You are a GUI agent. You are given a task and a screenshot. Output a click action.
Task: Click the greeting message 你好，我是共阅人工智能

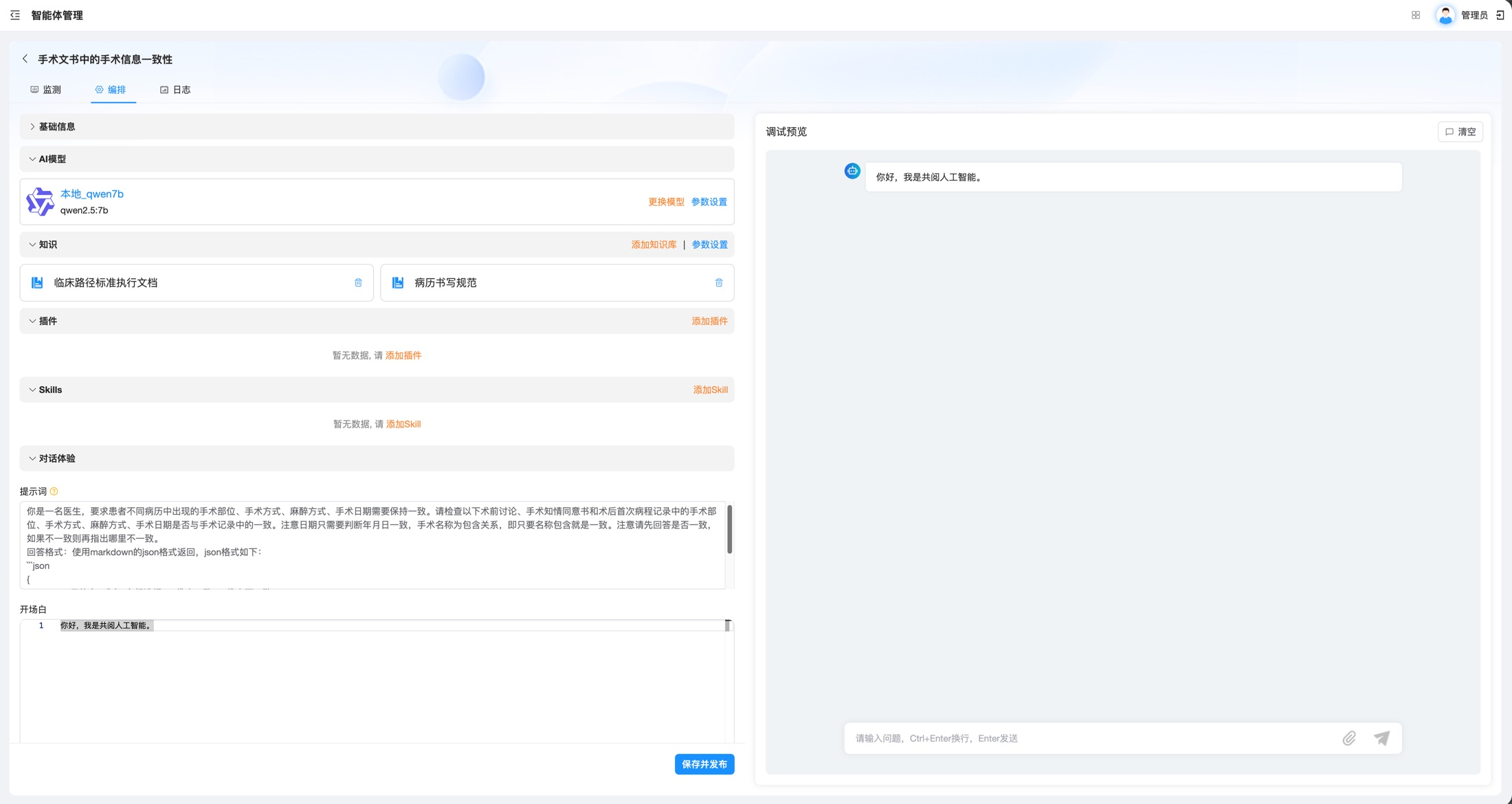[929, 177]
